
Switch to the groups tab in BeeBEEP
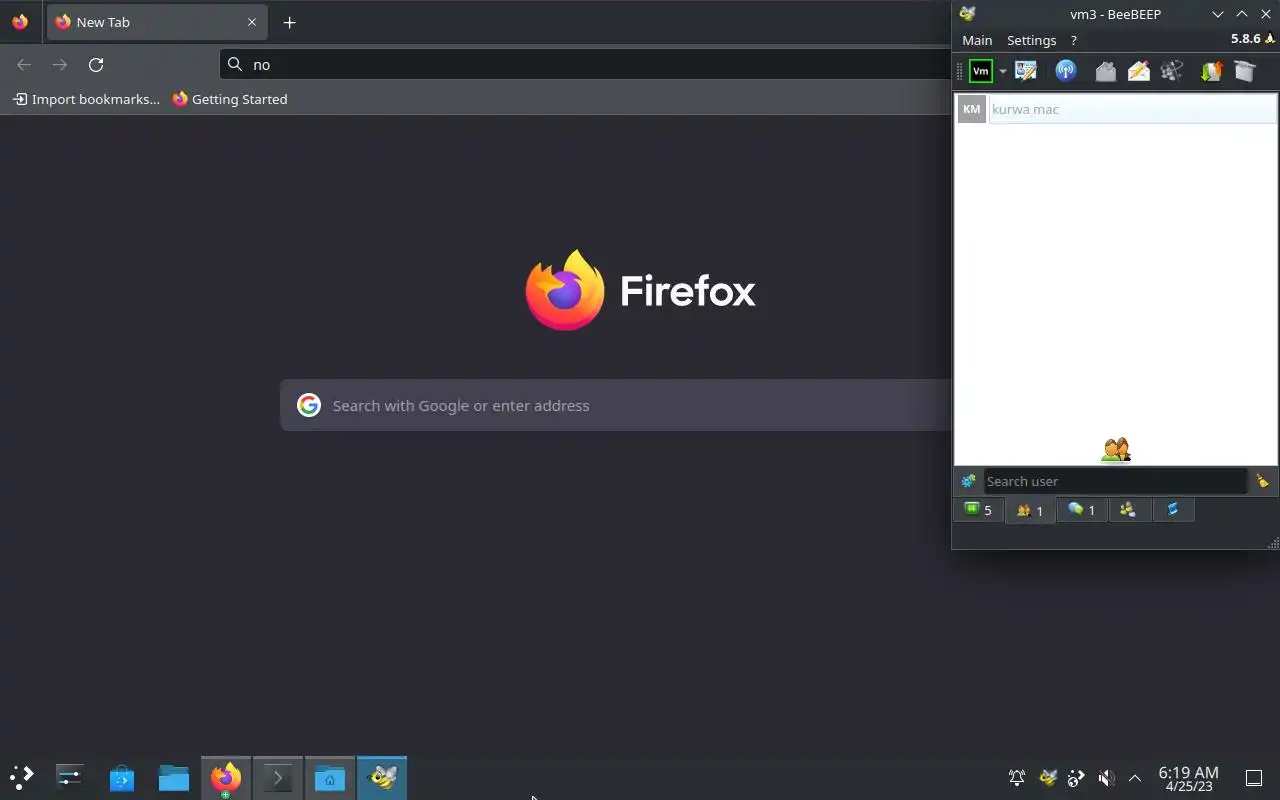point(1128,510)
